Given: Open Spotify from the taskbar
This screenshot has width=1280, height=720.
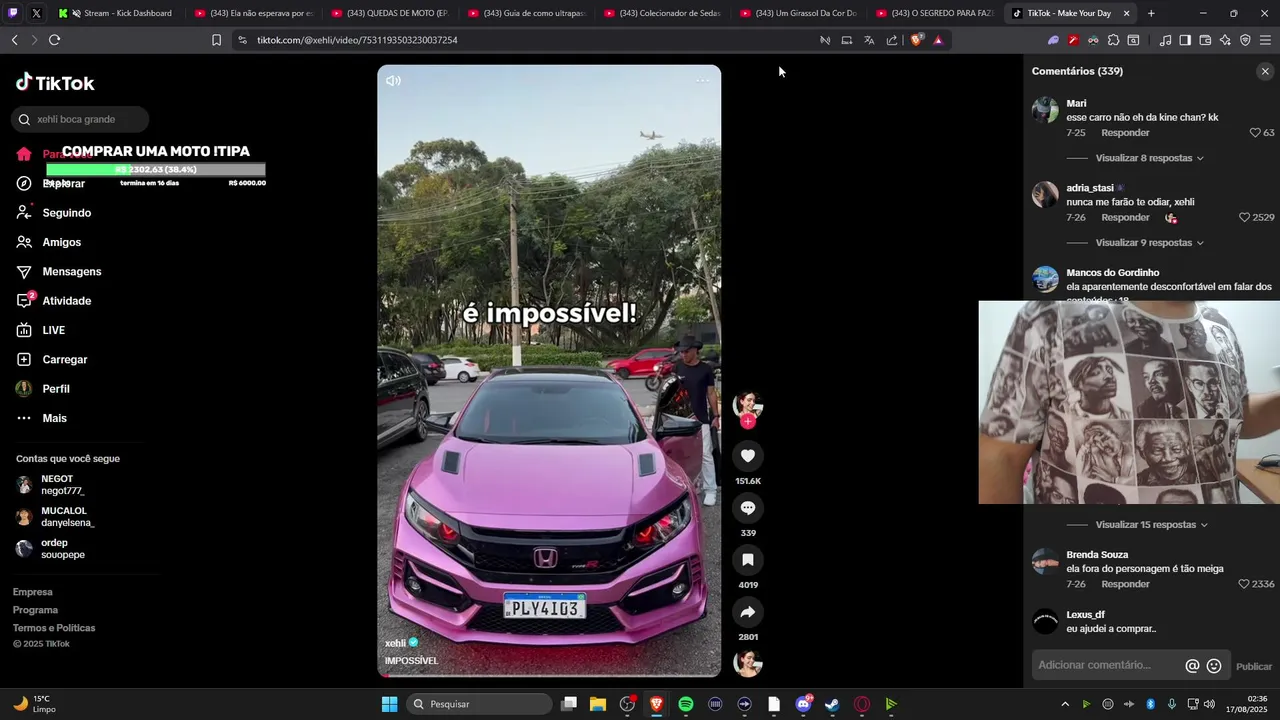Looking at the screenshot, I should [x=686, y=704].
